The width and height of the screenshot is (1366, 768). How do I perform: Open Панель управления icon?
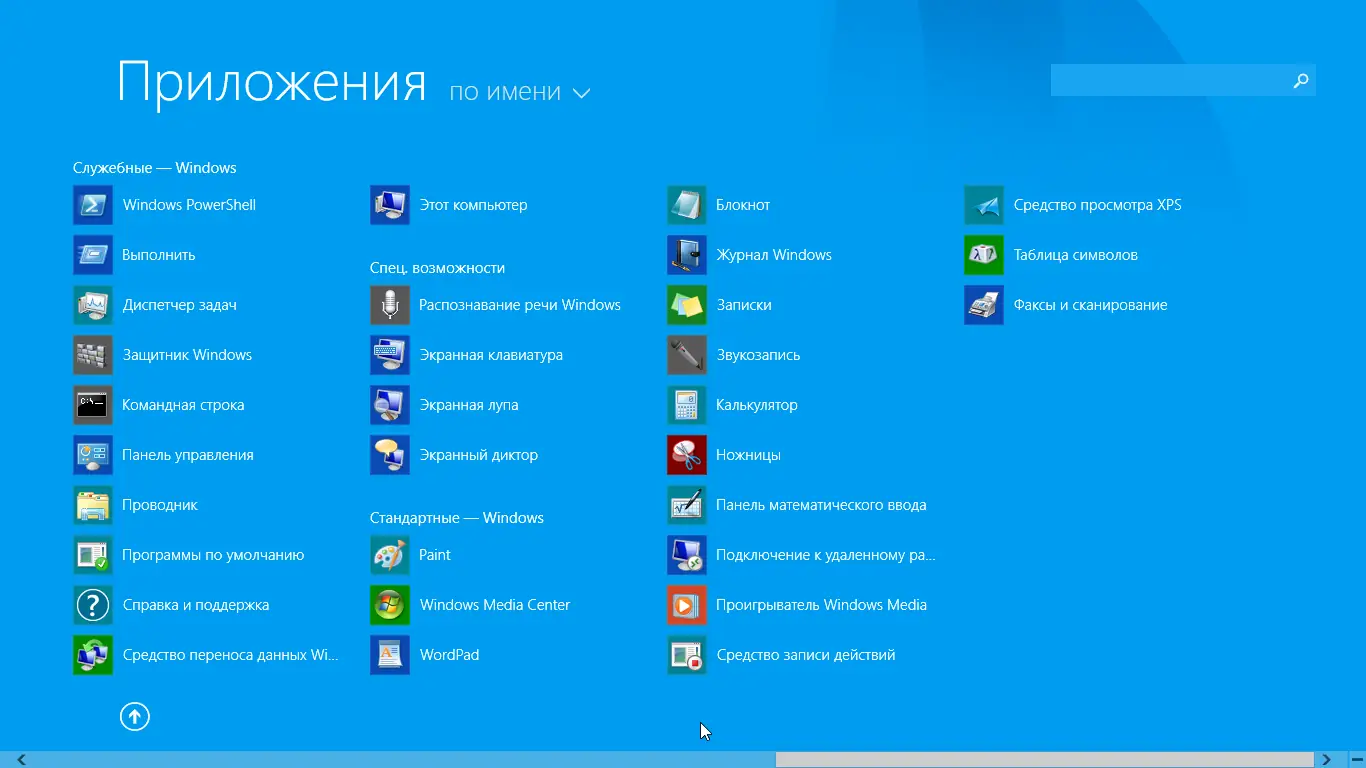point(93,455)
